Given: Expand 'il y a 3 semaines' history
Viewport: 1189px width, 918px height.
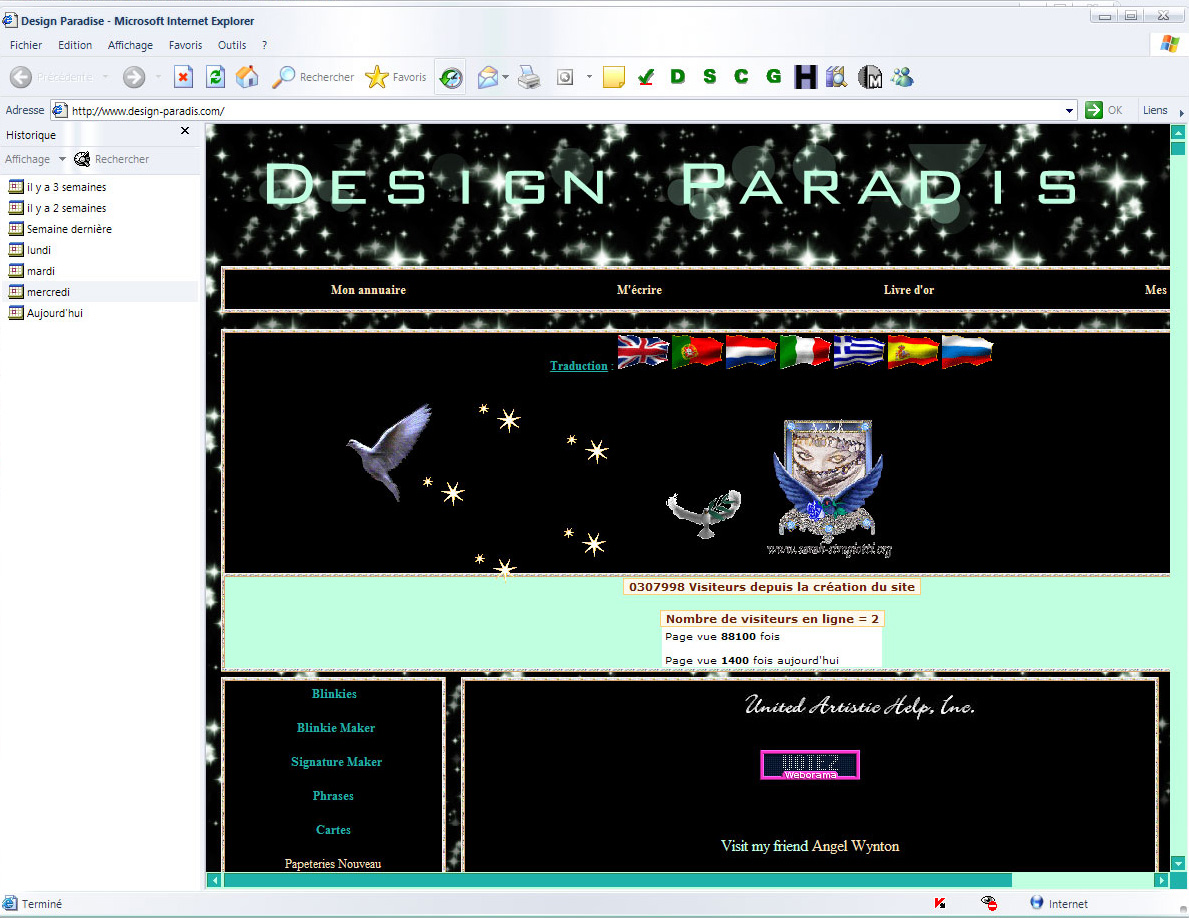Looking at the screenshot, I should point(58,186).
